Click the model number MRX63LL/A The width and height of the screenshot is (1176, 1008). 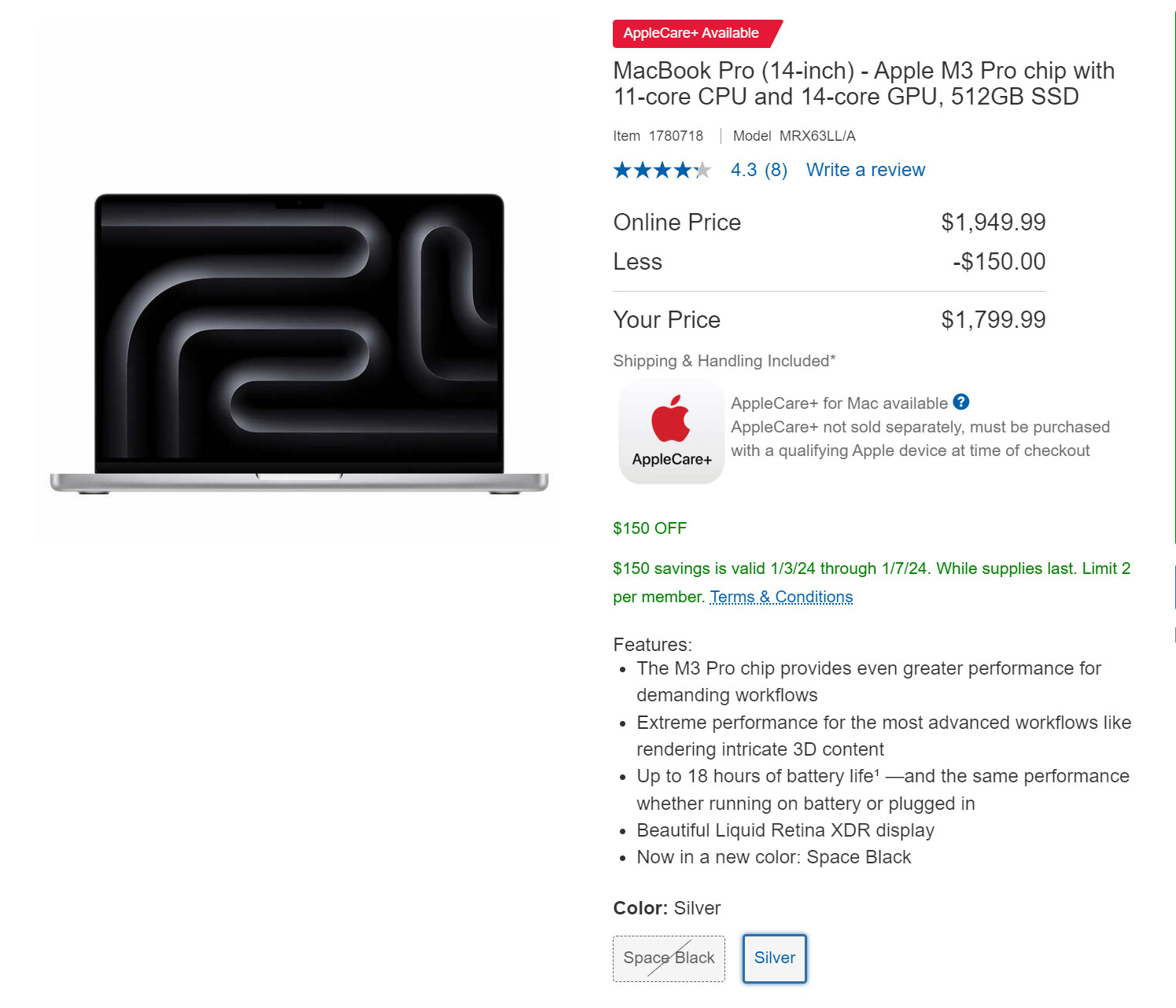coord(817,136)
